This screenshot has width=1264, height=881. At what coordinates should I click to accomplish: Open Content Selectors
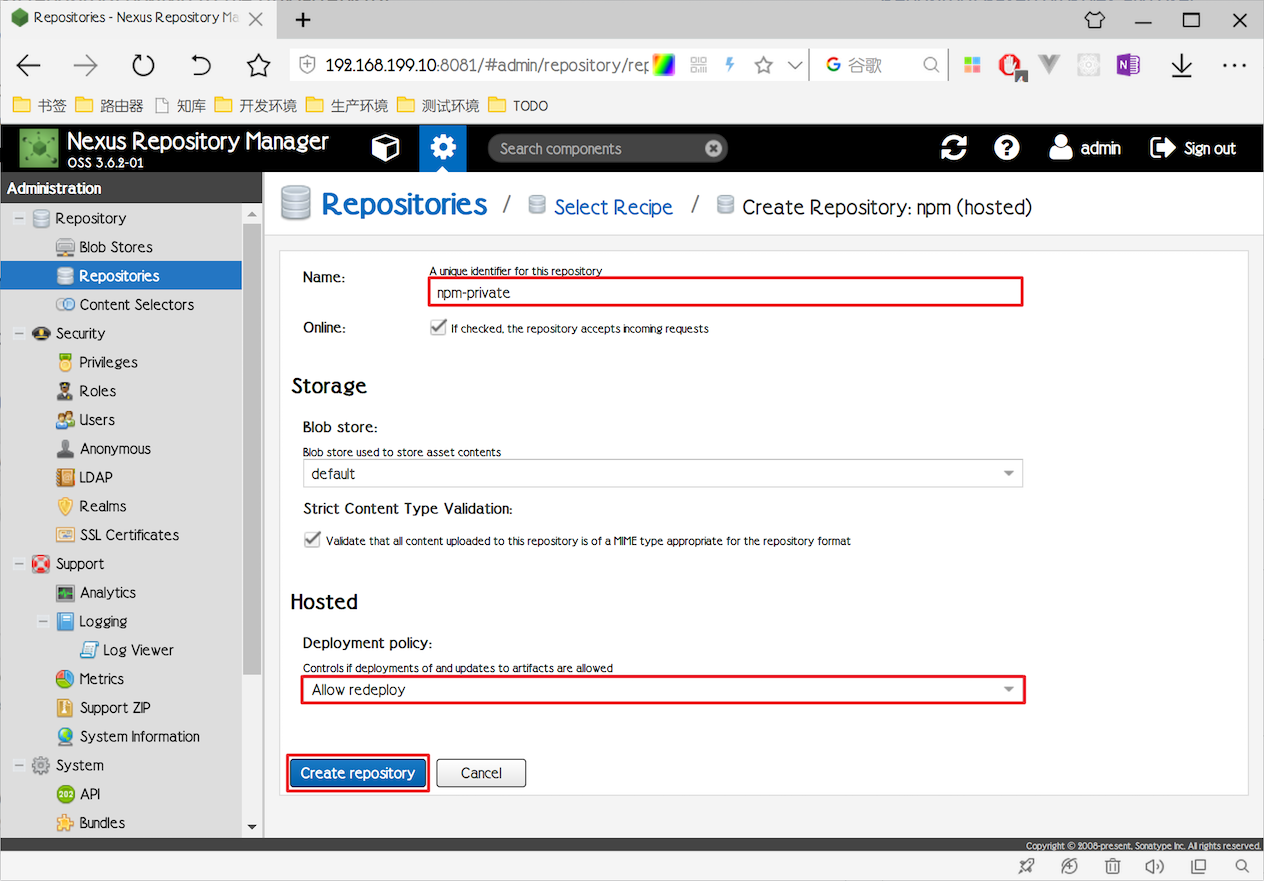137,305
